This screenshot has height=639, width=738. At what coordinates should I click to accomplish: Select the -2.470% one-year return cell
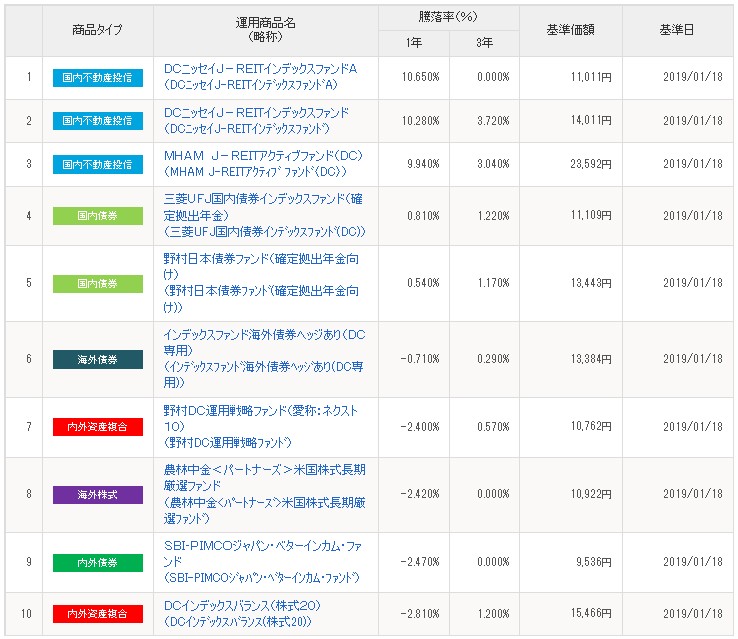click(414, 562)
